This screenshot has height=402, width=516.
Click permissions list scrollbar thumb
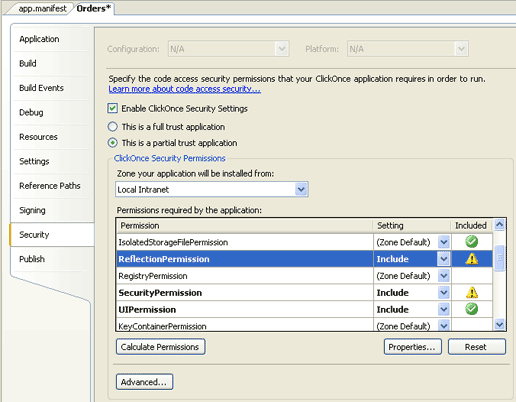pos(499,258)
